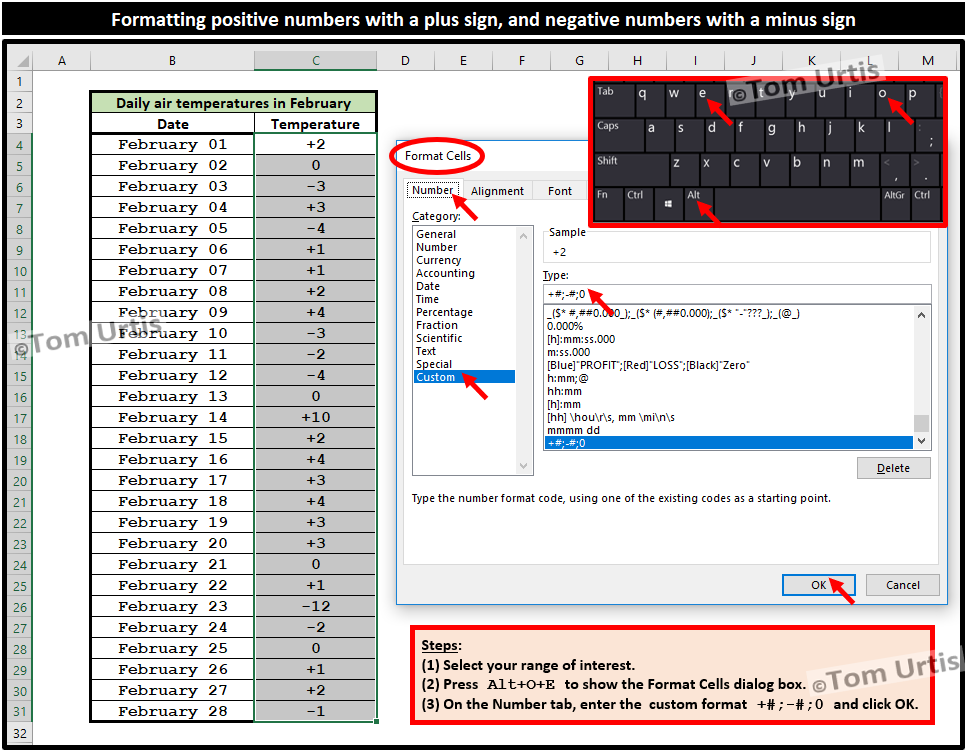Viewport: 968px width, 753px height.
Task: Click the +10 temperature cell
Action: pyautogui.click(x=315, y=417)
